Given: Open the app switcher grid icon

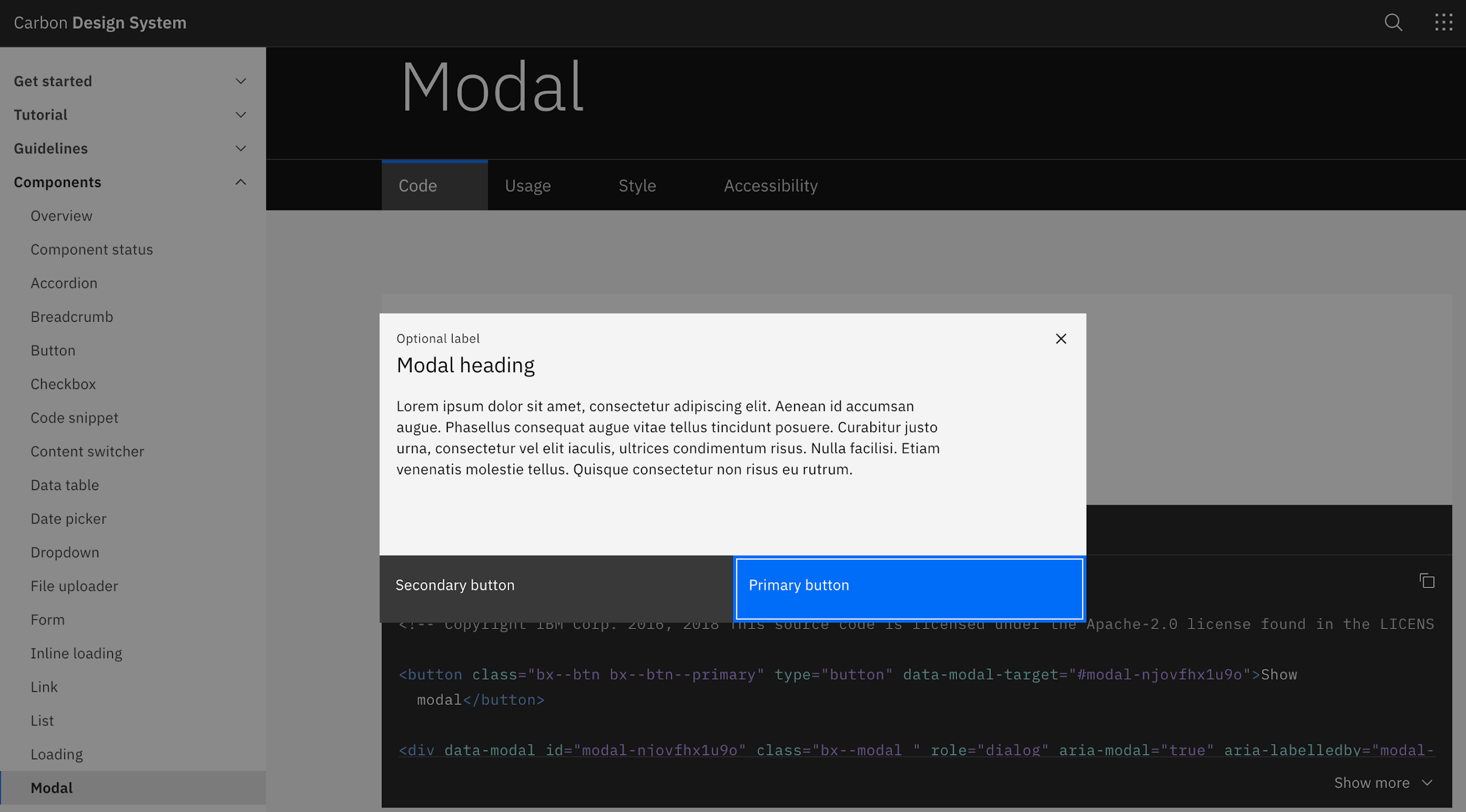Looking at the screenshot, I should (x=1443, y=22).
